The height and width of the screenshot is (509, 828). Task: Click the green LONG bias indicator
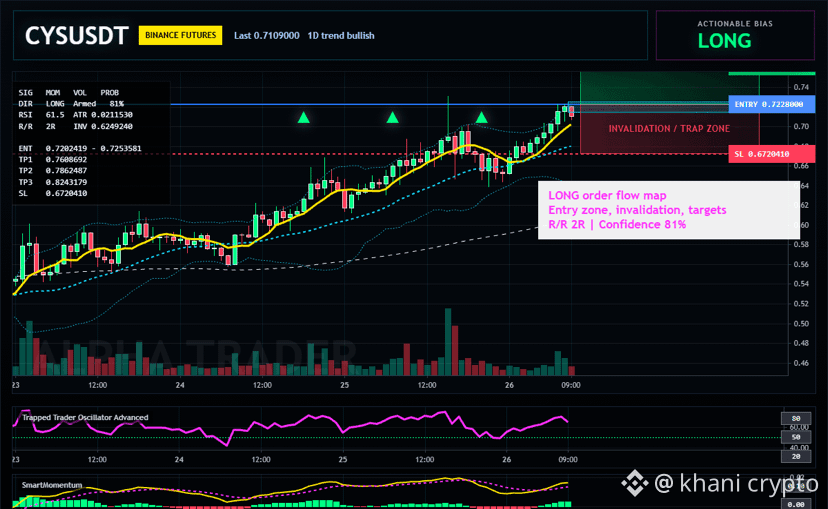pos(724,41)
